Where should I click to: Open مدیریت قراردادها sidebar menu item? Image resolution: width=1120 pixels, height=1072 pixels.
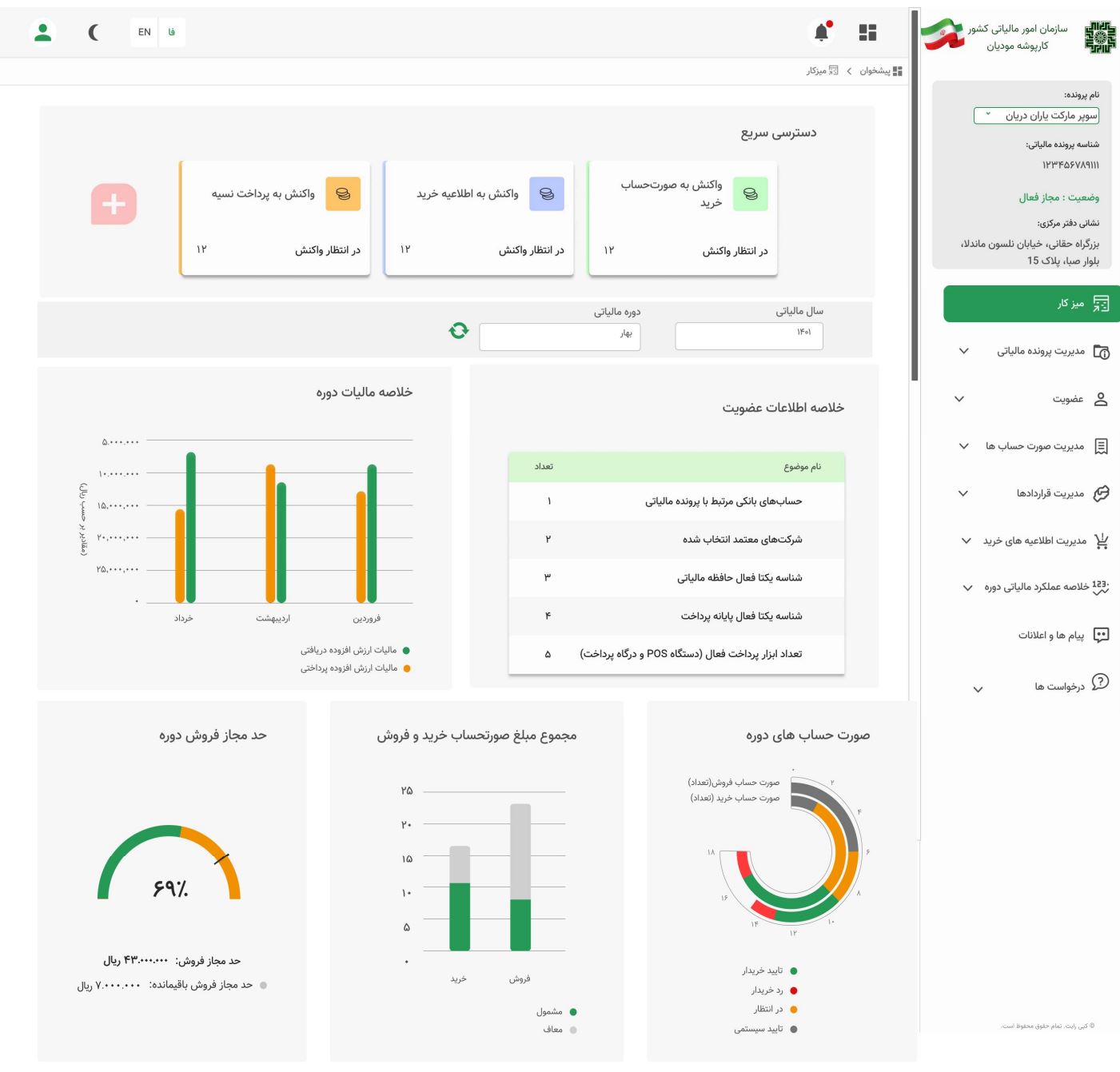(1050, 493)
